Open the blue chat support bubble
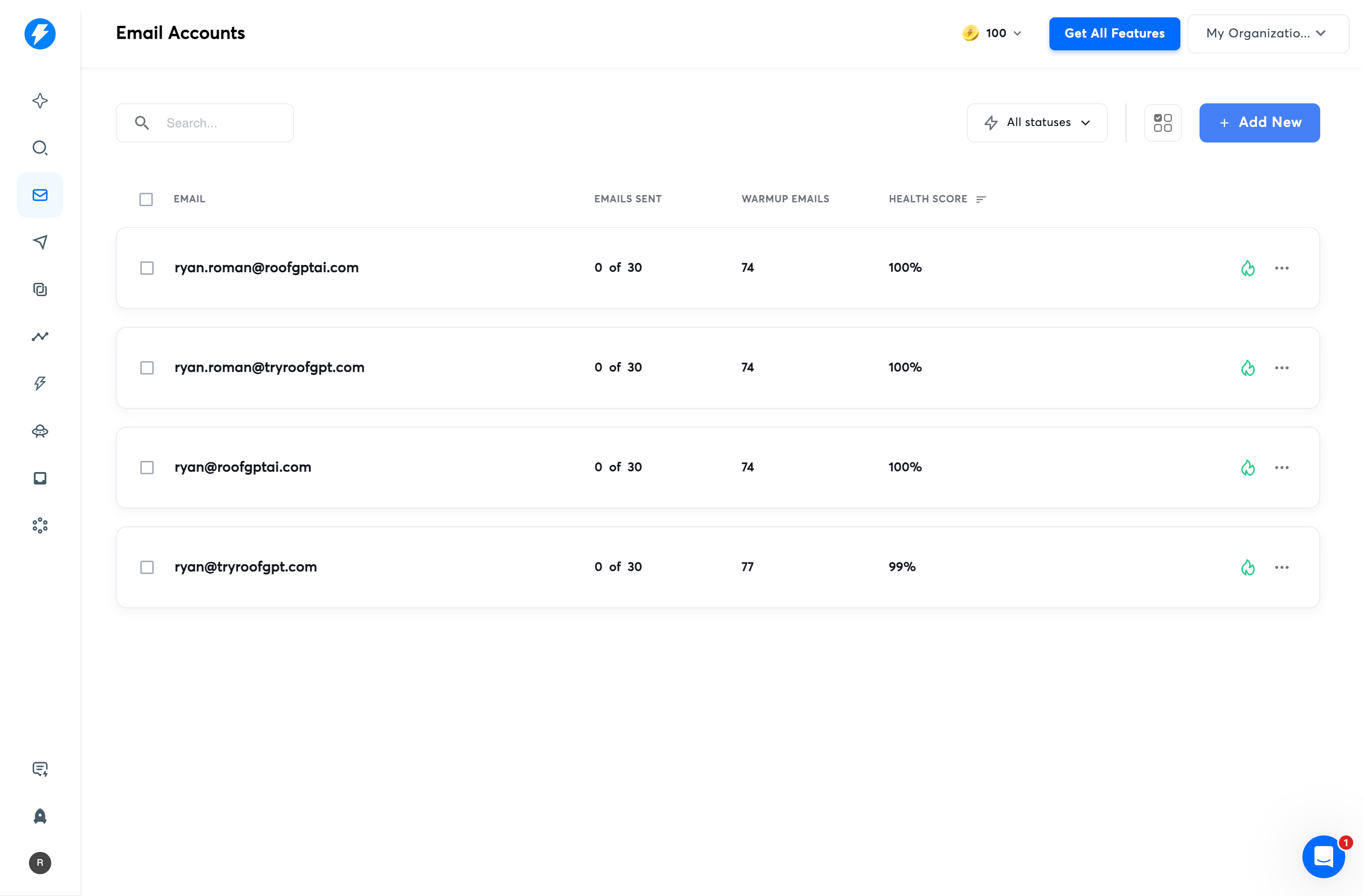 [x=1323, y=856]
